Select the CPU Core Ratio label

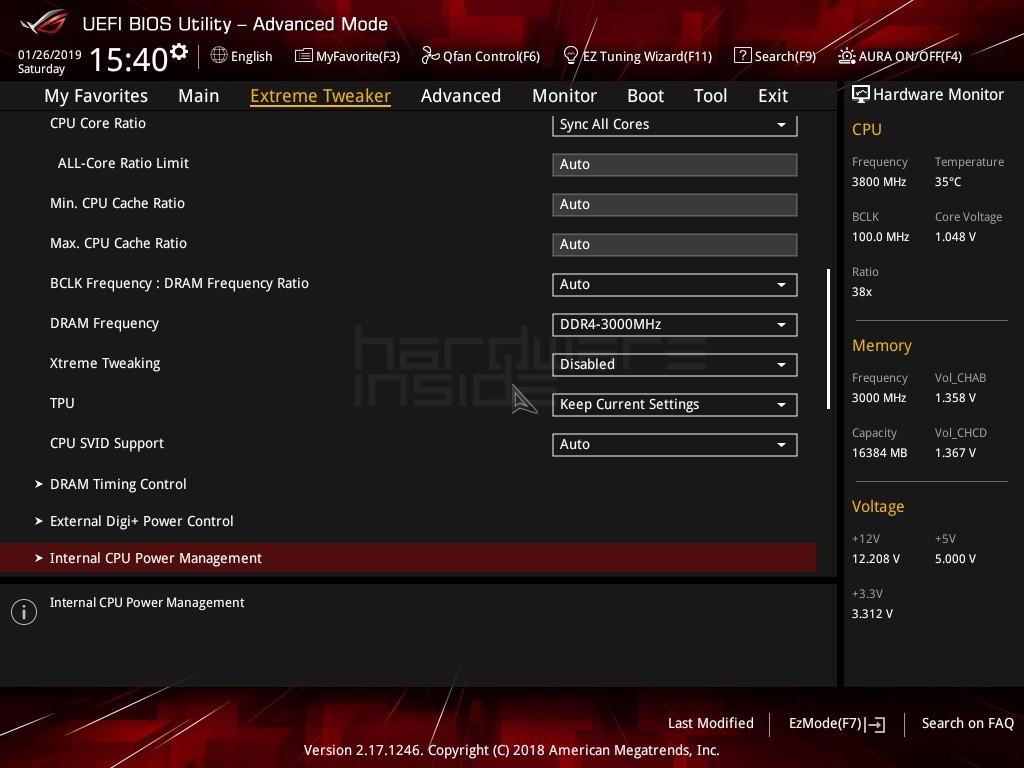pyautogui.click(x=98, y=123)
